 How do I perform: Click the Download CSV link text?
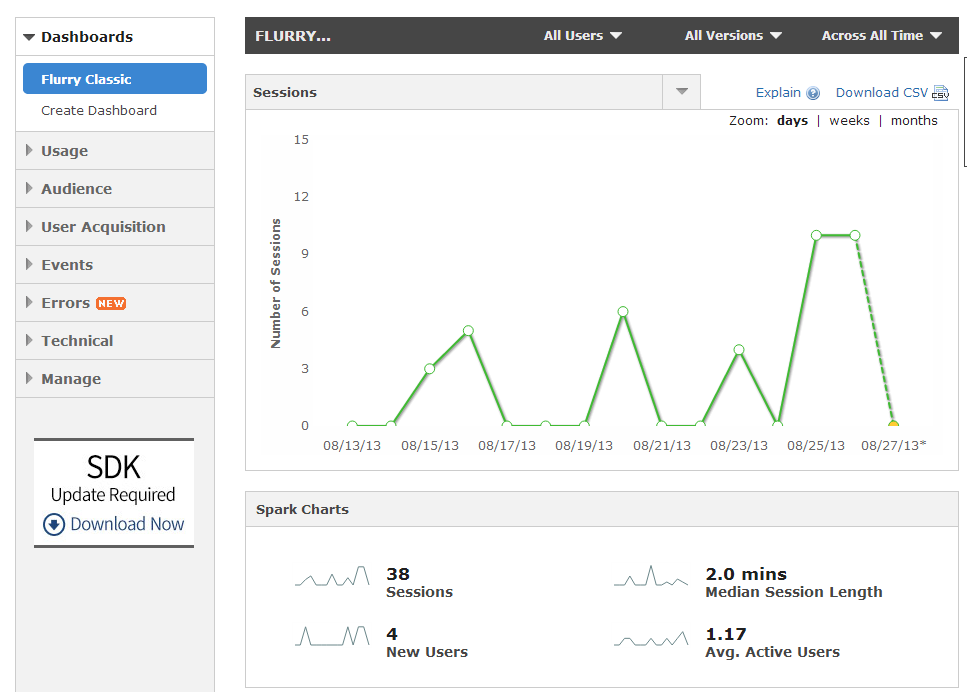(881, 93)
